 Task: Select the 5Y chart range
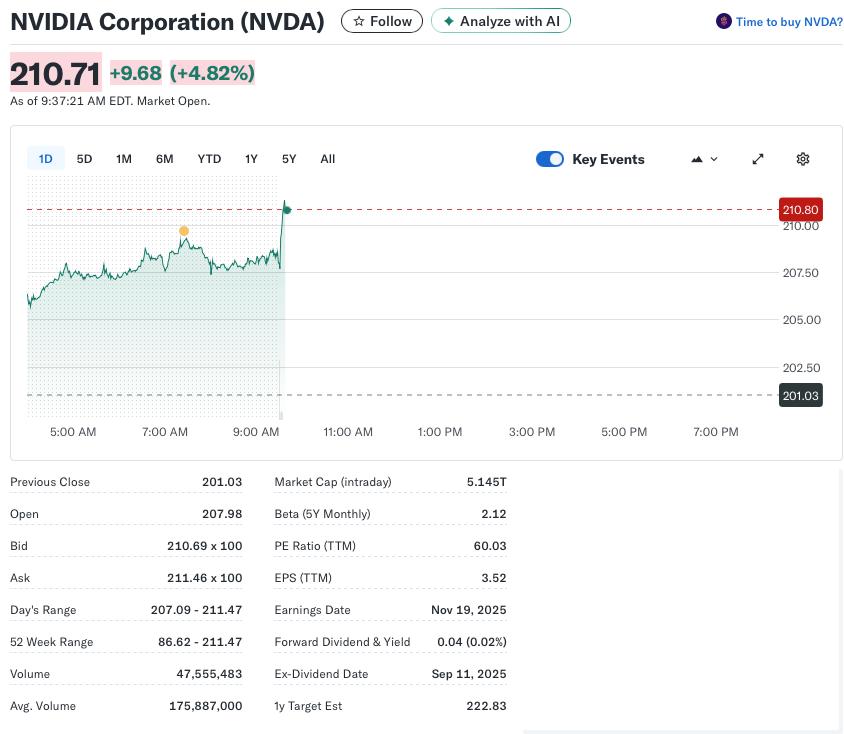point(289,159)
